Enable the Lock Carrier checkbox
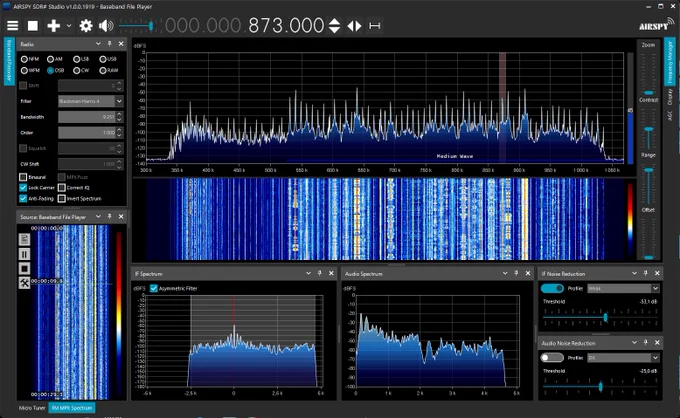The width and height of the screenshot is (680, 418). click(x=23, y=188)
